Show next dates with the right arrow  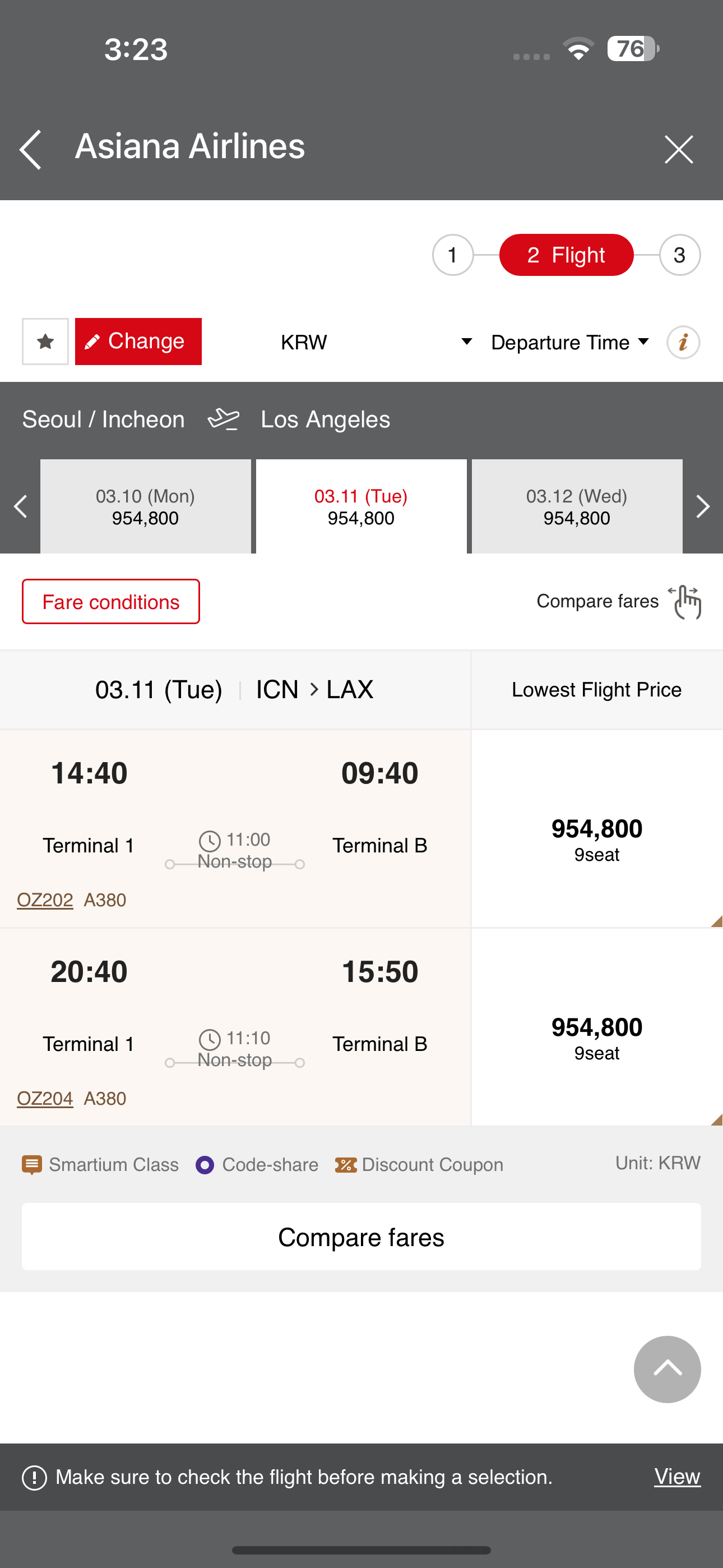pos(702,506)
